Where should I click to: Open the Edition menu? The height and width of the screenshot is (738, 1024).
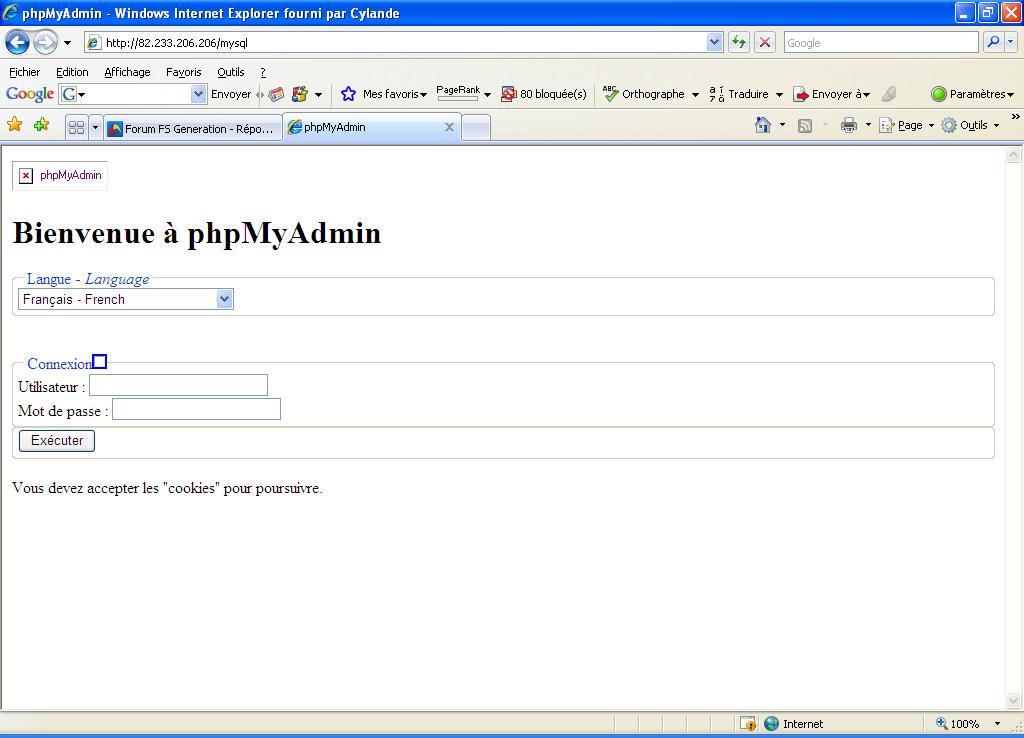72,72
